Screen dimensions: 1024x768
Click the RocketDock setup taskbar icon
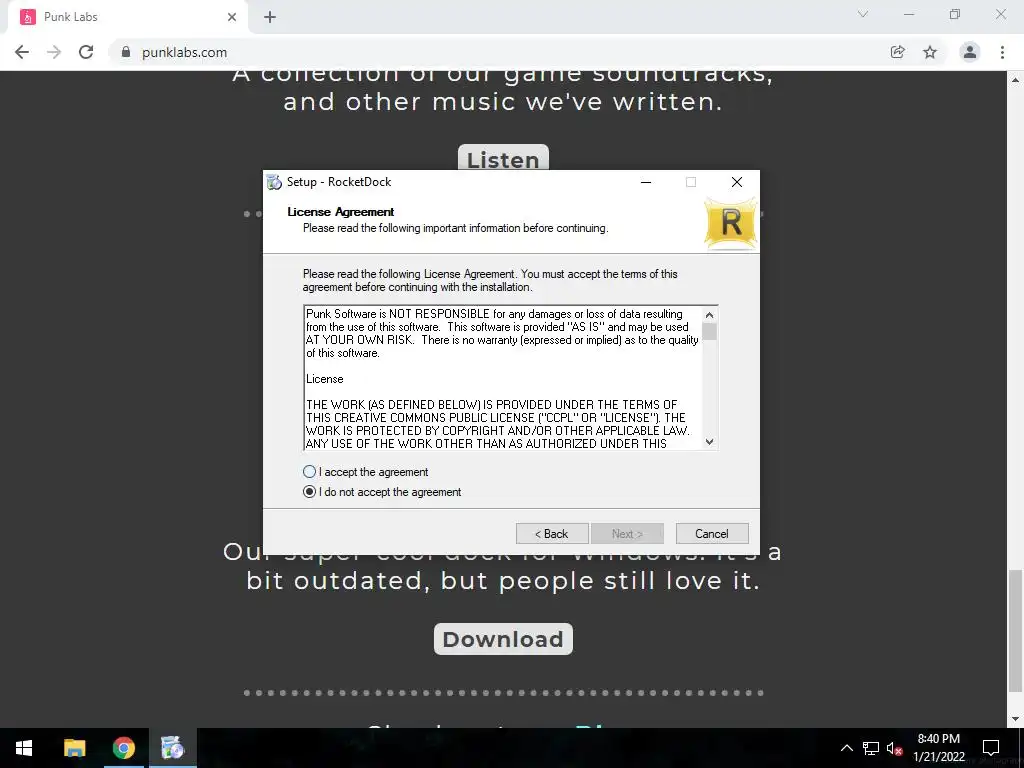click(x=173, y=748)
